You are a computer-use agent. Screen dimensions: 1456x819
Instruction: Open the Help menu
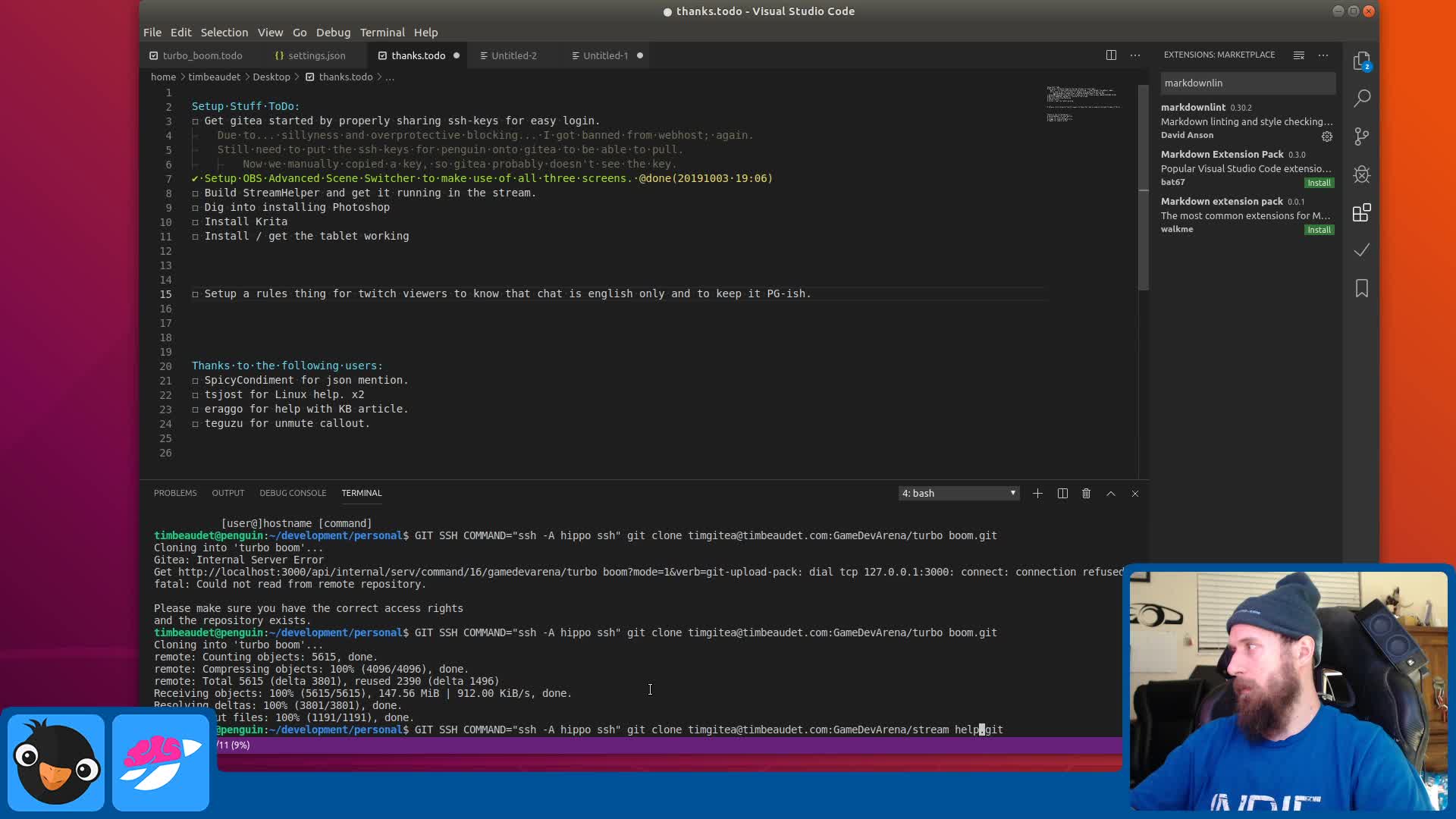tap(425, 33)
